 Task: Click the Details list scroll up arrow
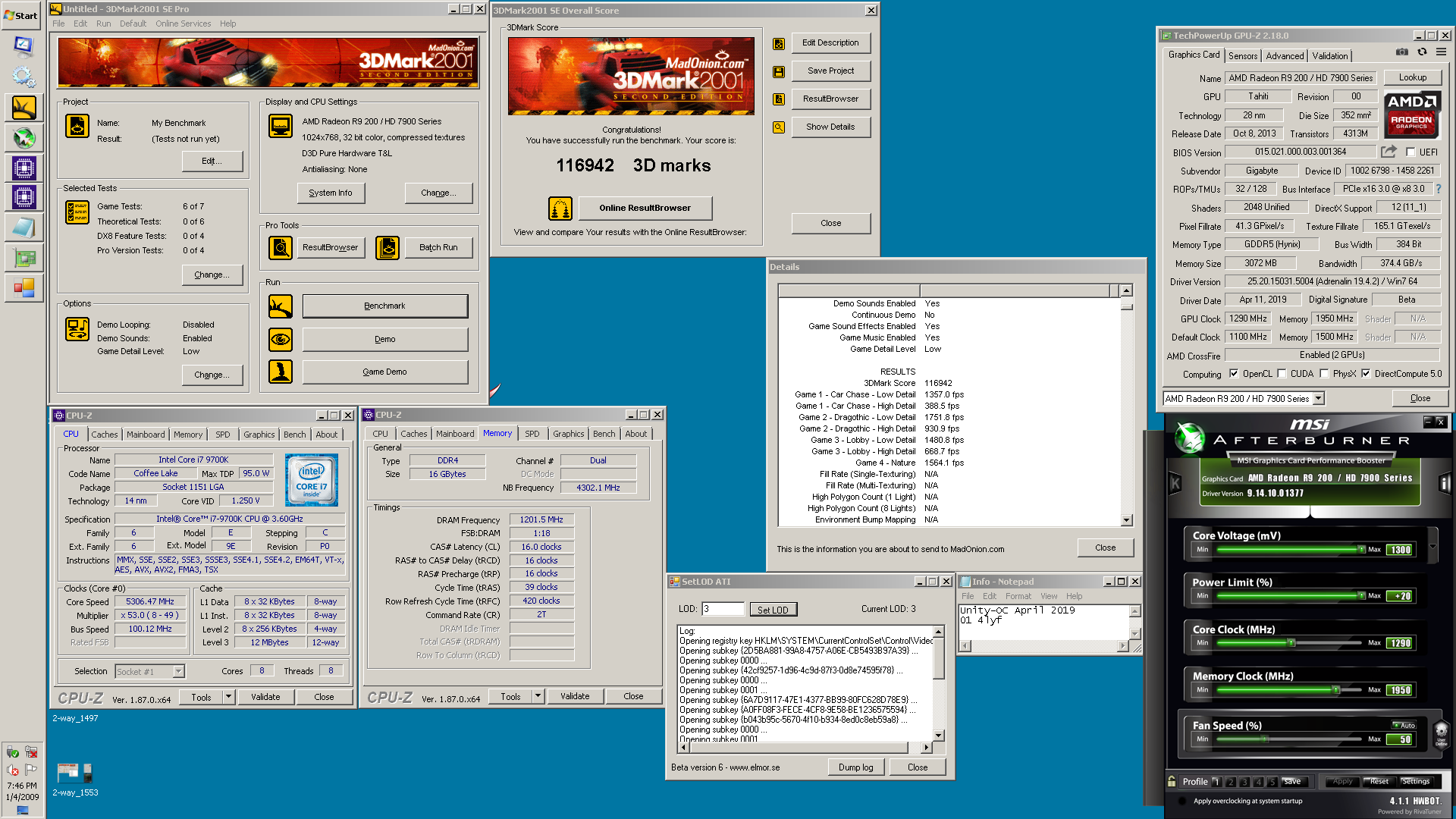click(x=1127, y=290)
